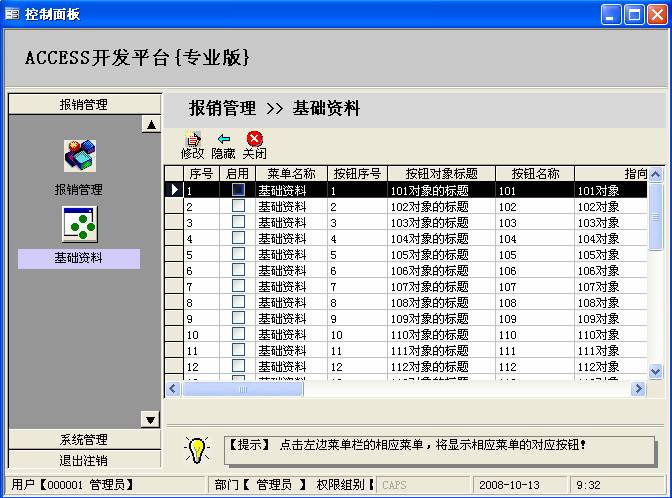The height and width of the screenshot is (498, 672).
Task: Click the 指向 column header
Action: [x=611, y=174]
